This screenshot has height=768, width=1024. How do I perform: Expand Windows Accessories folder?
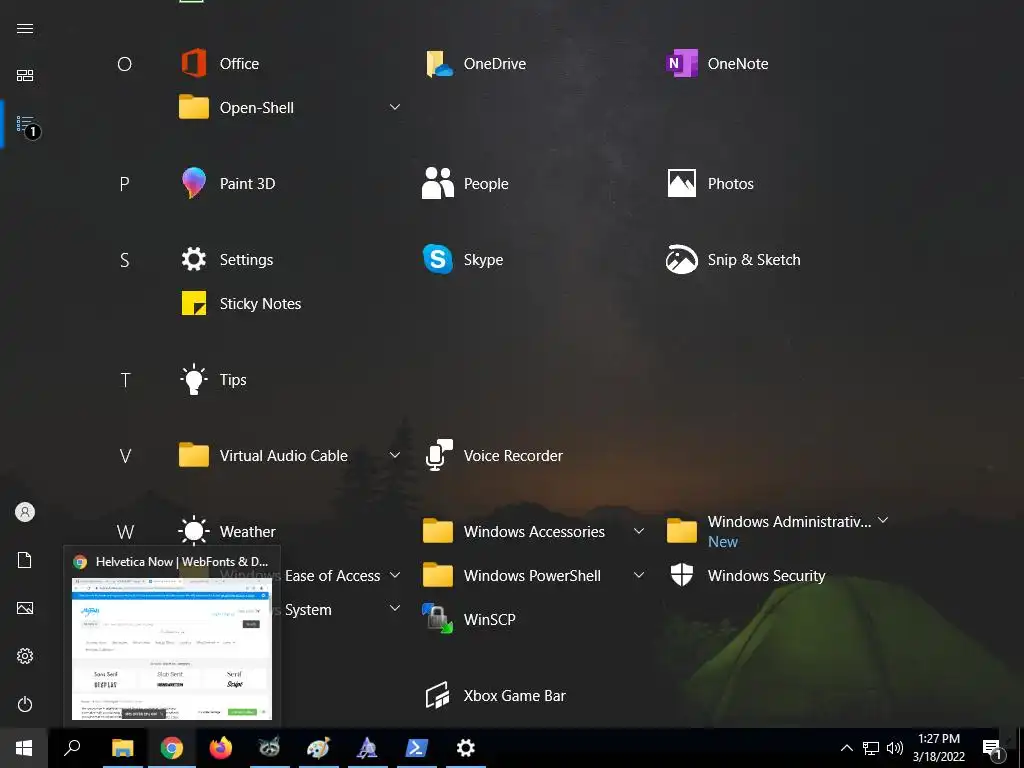(x=639, y=531)
